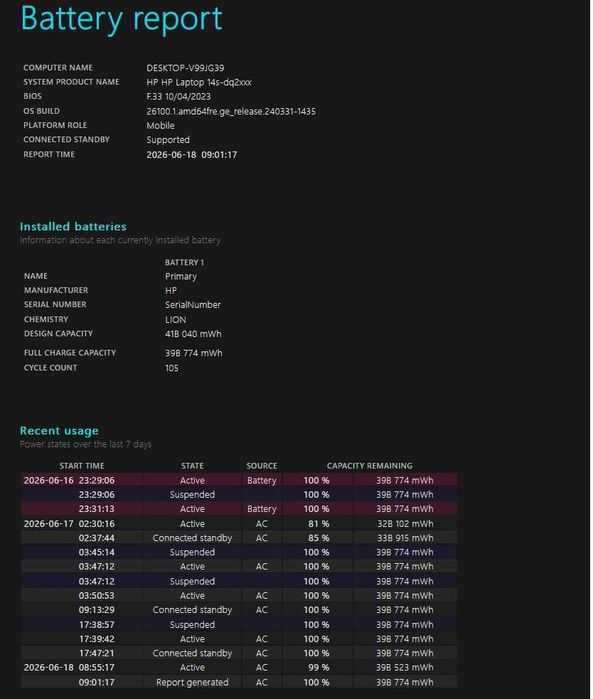Click the SOURCE column header
Viewport: 593px width, 699px height.
click(262, 465)
